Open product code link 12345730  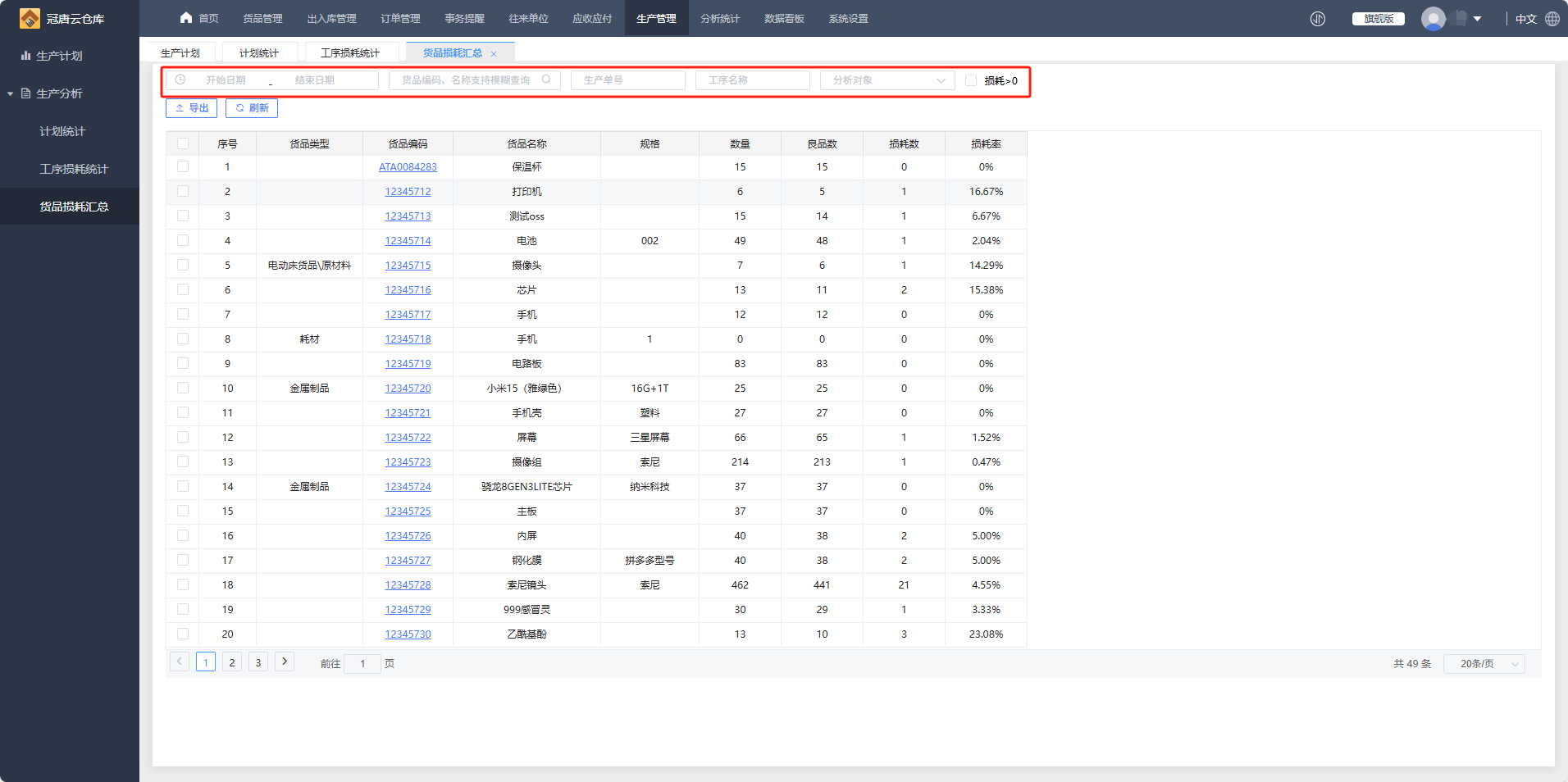(x=408, y=634)
